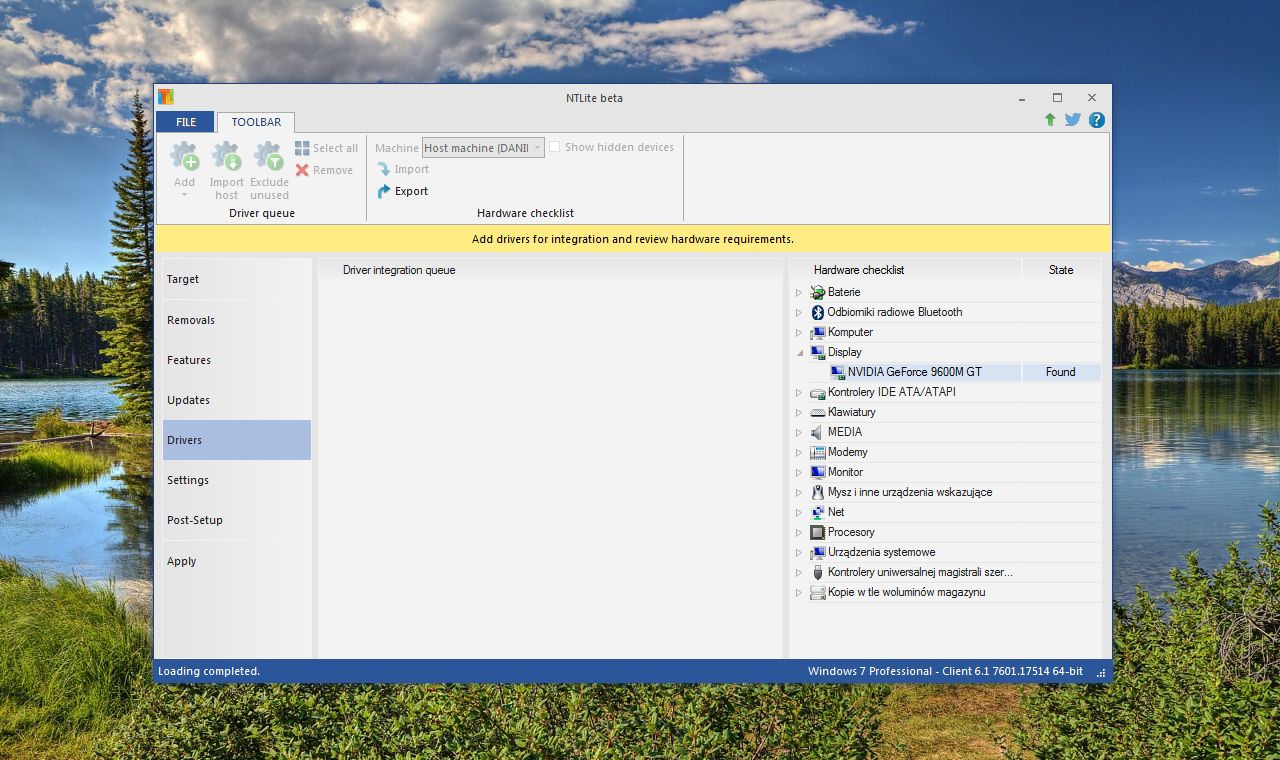1280x760 pixels.
Task: Open the Features page
Action: click(237, 360)
